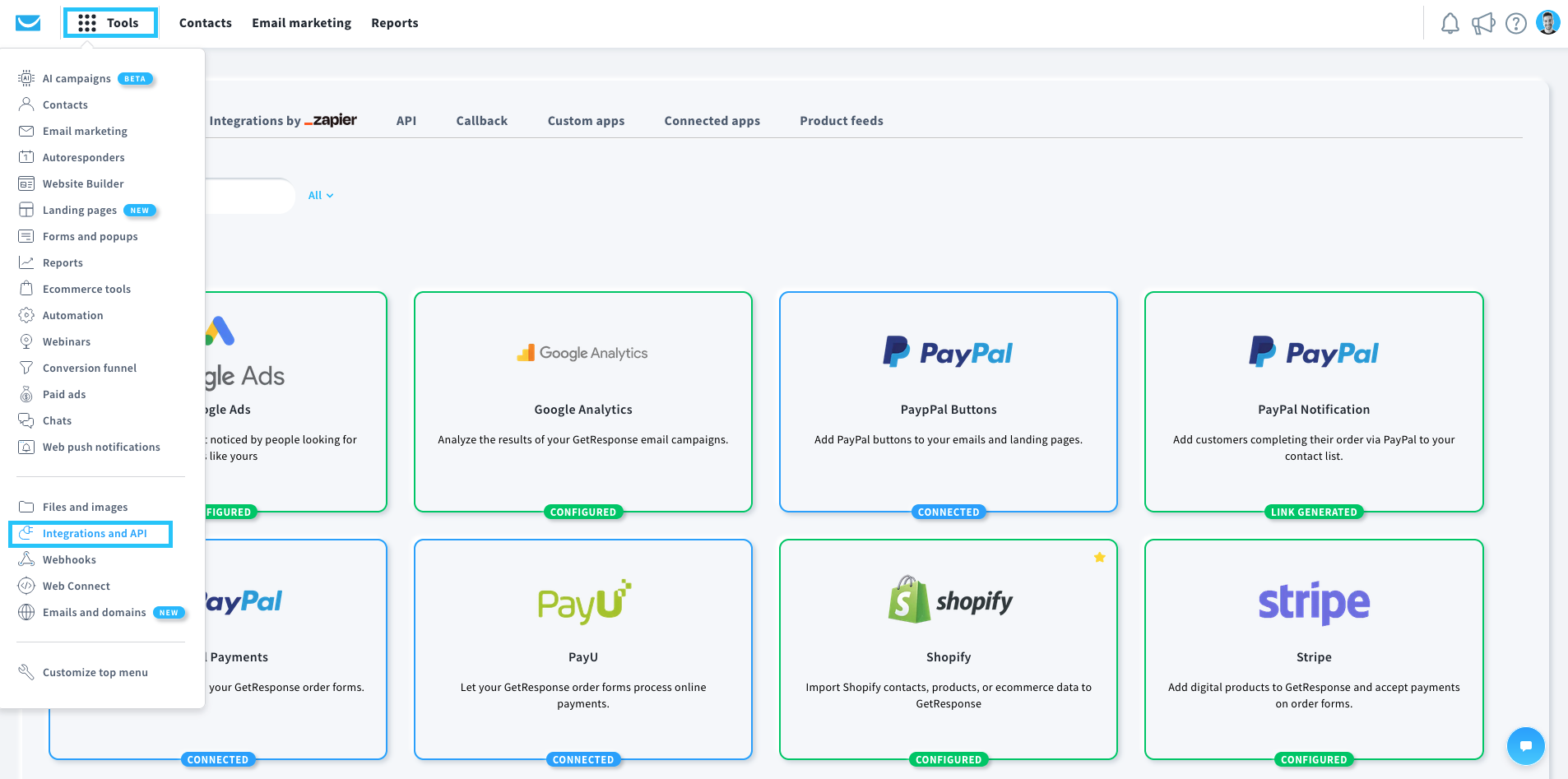Switch to Integrations by Zapier tab
Image resolution: width=1568 pixels, height=779 pixels.
pos(283,120)
